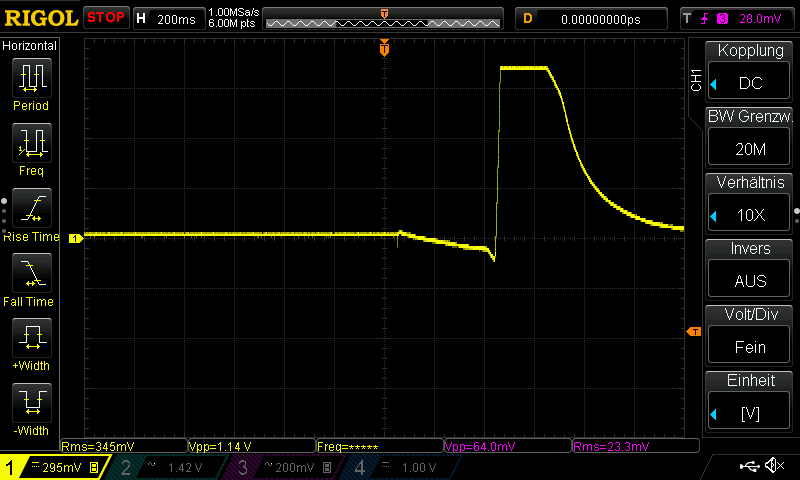Select the Fall Time measurement icon
Image resolution: width=800 pixels, height=480 pixels.
click(x=32, y=273)
